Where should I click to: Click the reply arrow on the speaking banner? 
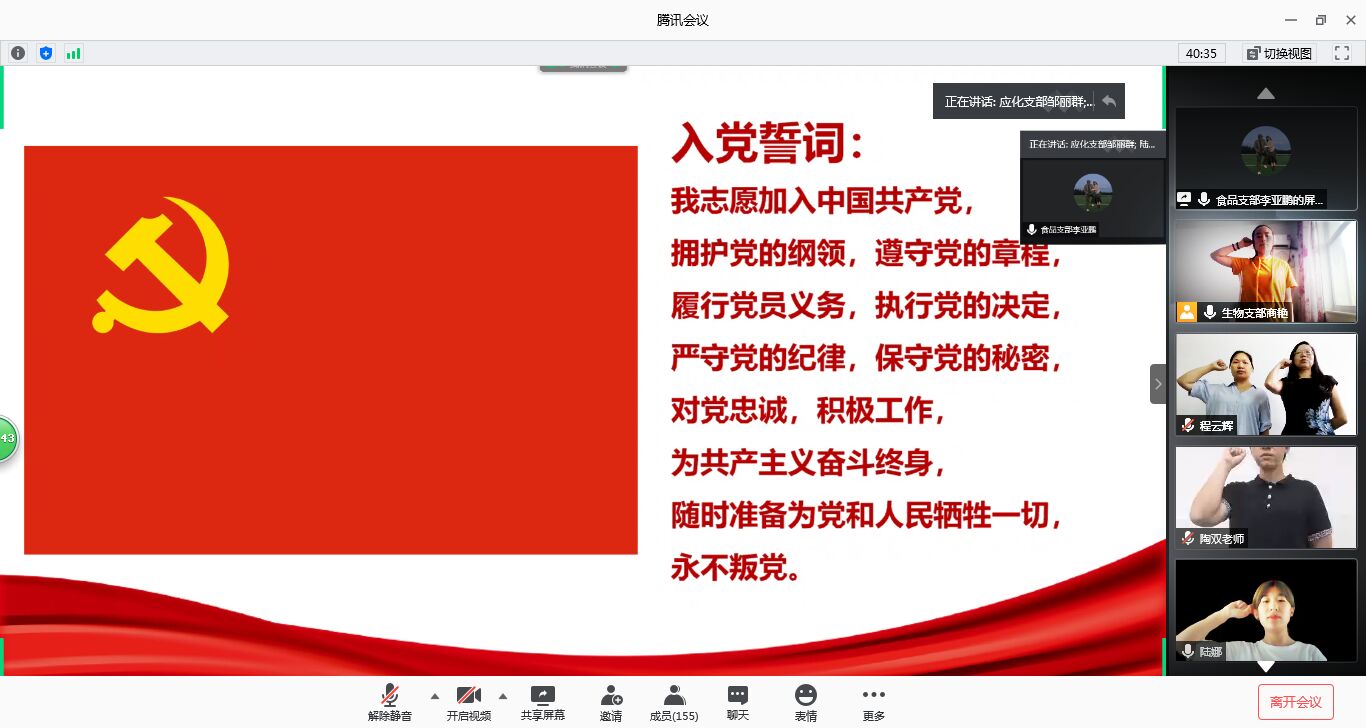1109,101
